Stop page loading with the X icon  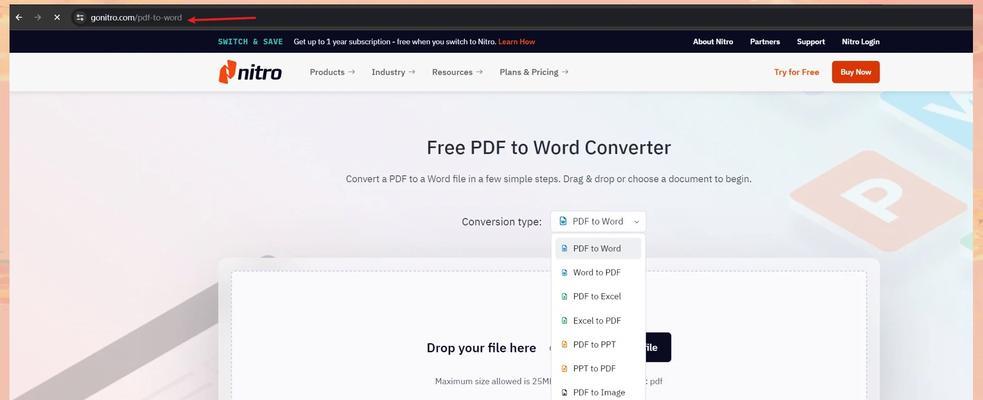tap(57, 18)
